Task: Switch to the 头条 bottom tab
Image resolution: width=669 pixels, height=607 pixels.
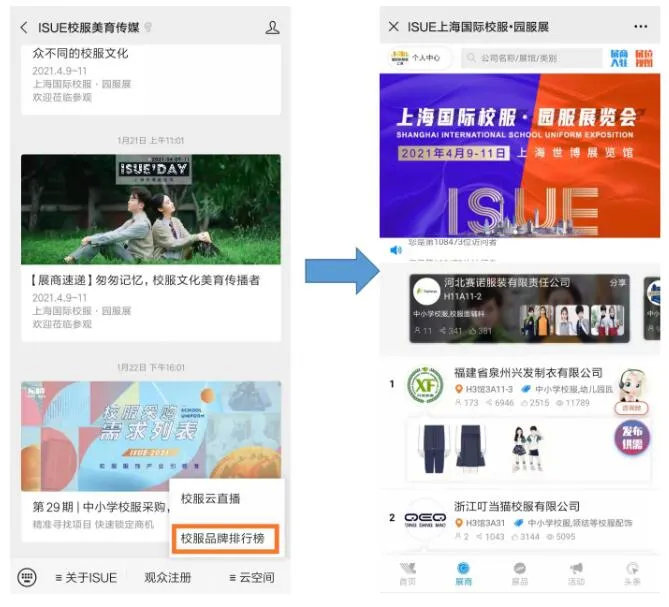Action: [x=632, y=574]
